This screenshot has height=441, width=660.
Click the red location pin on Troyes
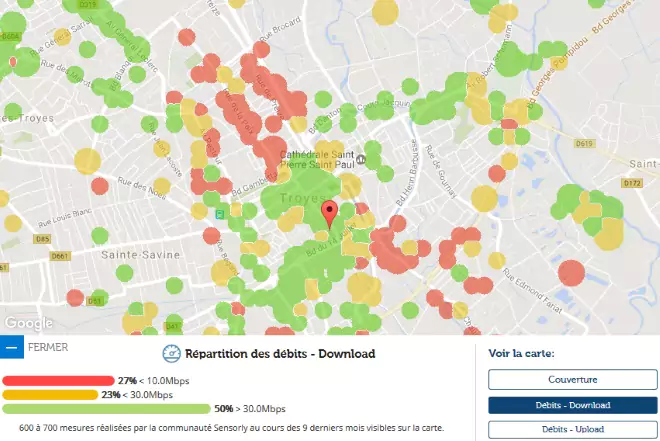329,213
